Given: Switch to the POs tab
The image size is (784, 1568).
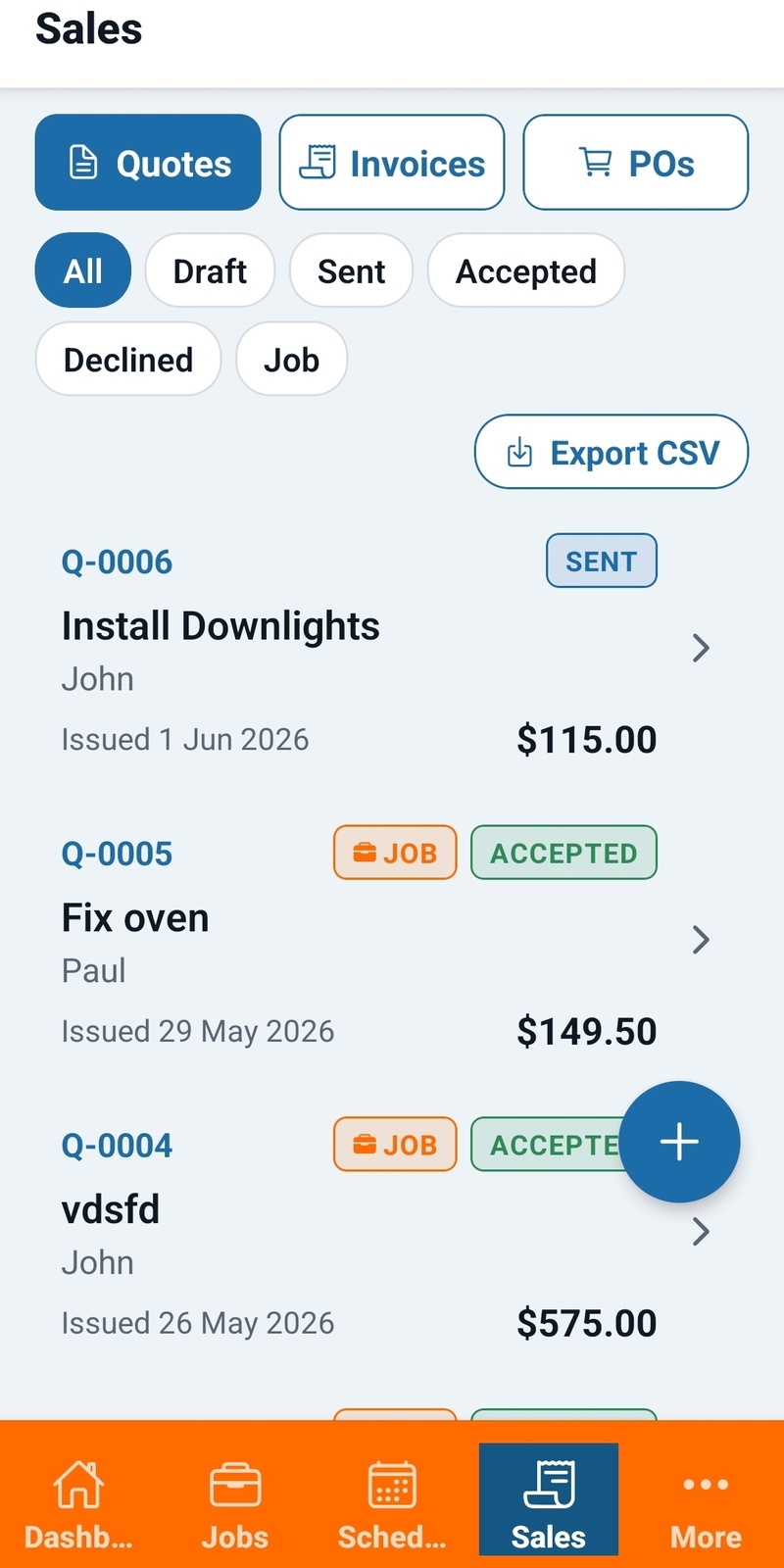Looking at the screenshot, I should pos(636,163).
